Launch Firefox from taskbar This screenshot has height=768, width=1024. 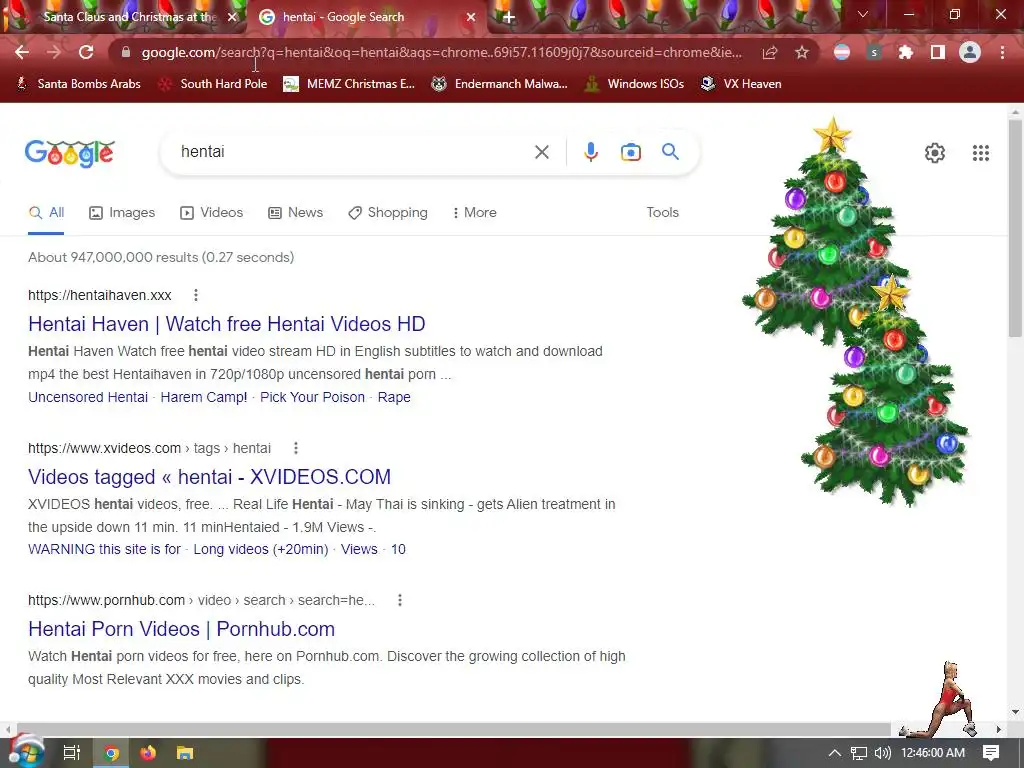pos(148,753)
